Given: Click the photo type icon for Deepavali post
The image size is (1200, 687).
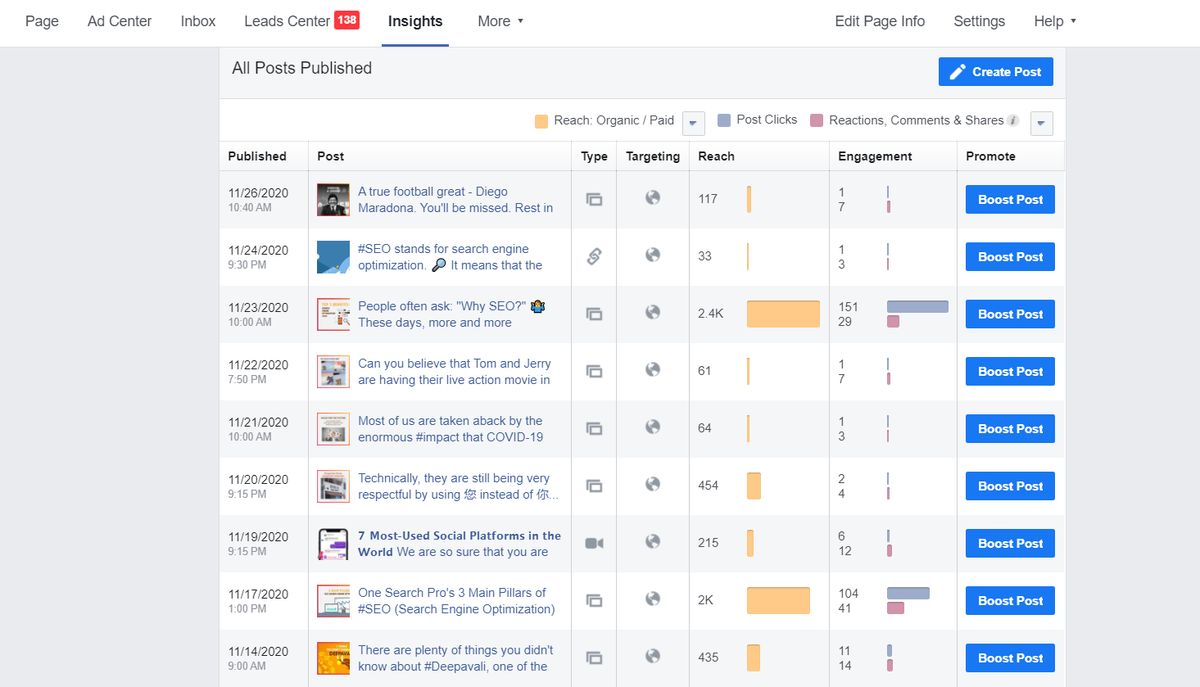Looking at the screenshot, I should [594, 658].
